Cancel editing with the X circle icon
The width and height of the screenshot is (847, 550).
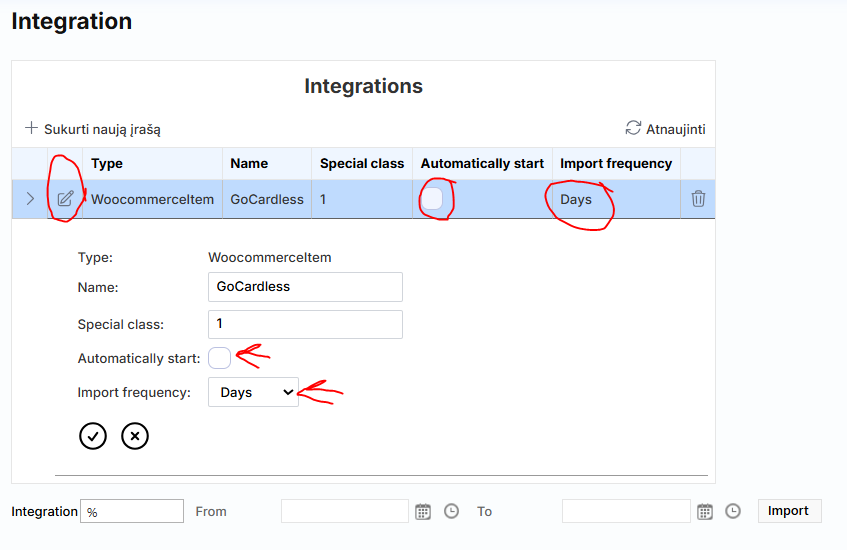tap(135, 436)
